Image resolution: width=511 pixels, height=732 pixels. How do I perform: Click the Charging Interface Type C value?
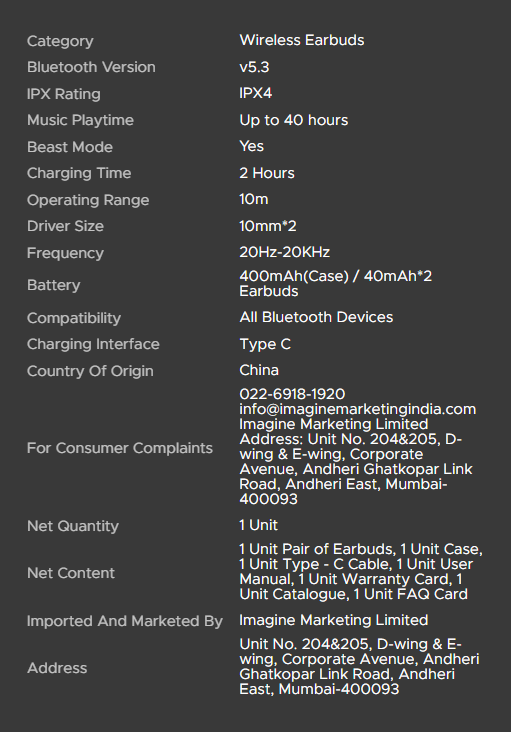coord(265,345)
